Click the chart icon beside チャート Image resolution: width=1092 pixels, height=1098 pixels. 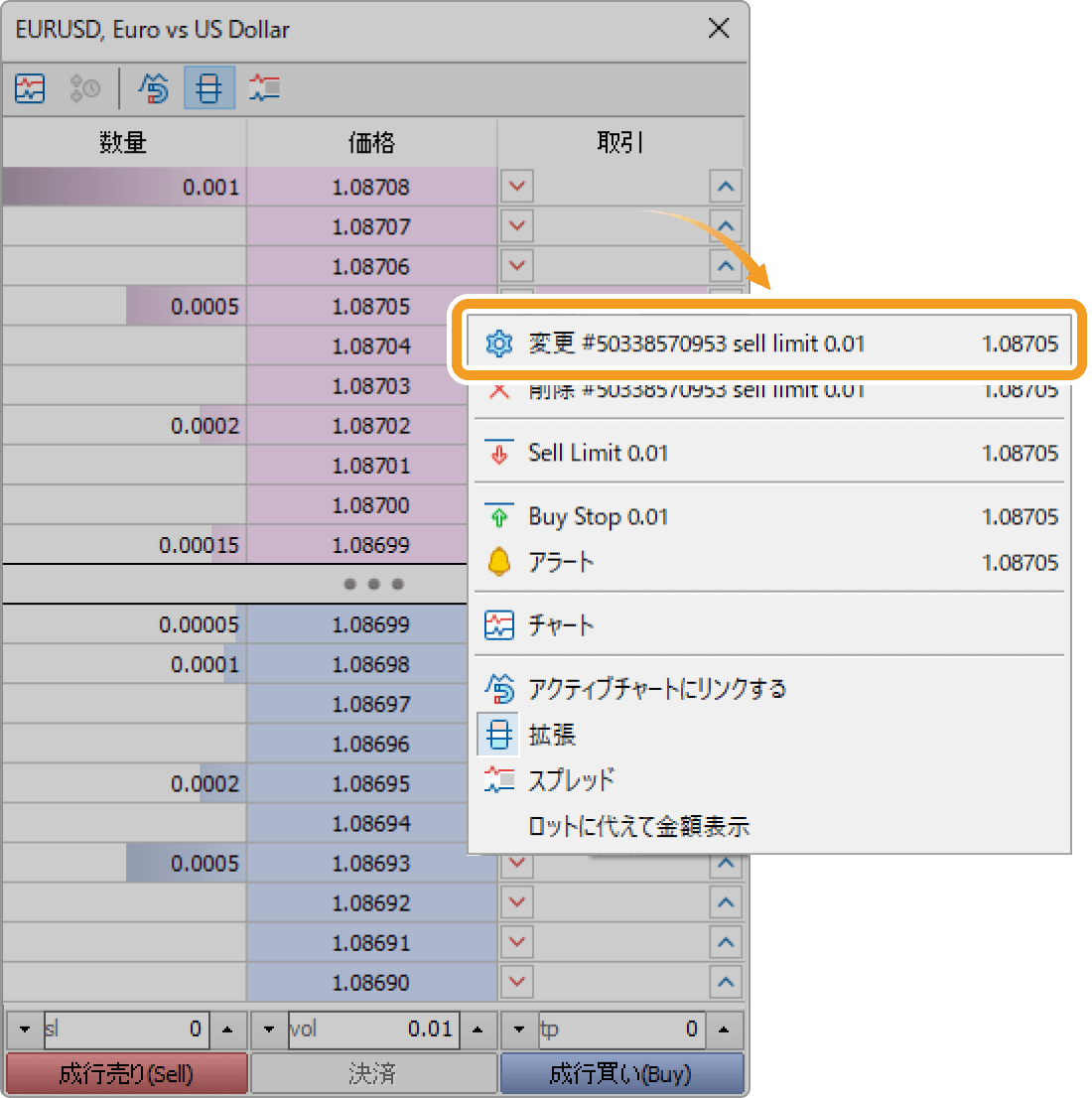pyautogui.click(x=498, y=625)
